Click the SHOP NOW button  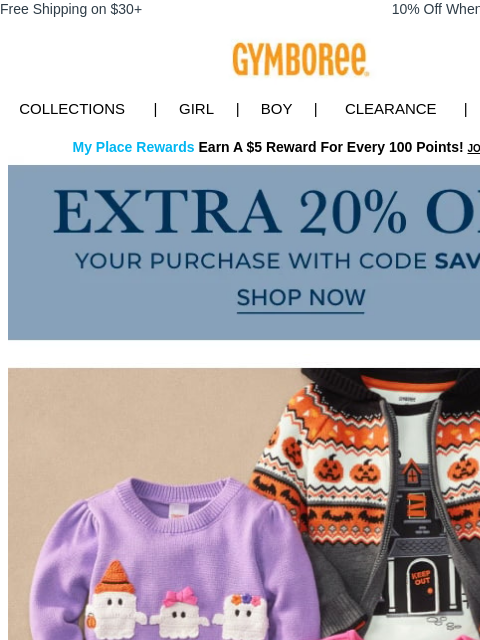301,298
